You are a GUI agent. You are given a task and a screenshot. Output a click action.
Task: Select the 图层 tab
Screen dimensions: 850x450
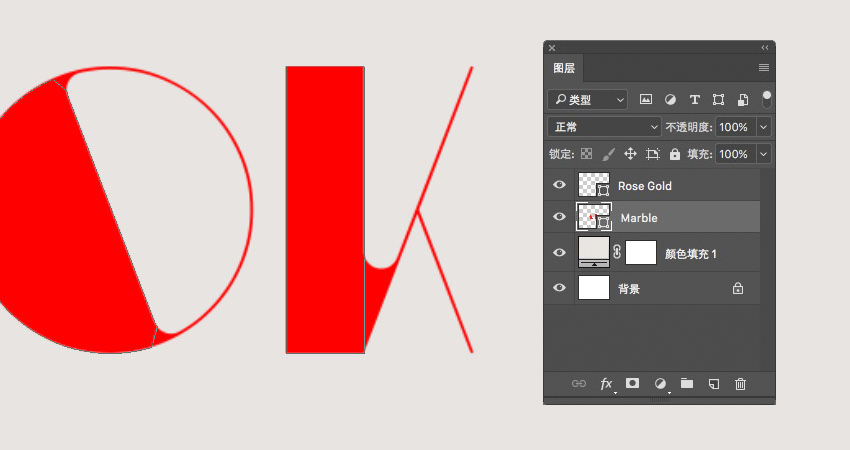tap(564, 68)
